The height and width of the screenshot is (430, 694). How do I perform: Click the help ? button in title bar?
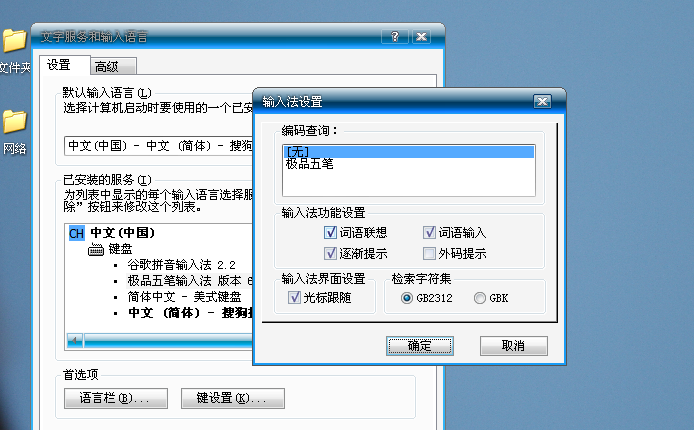click(394, 37)
